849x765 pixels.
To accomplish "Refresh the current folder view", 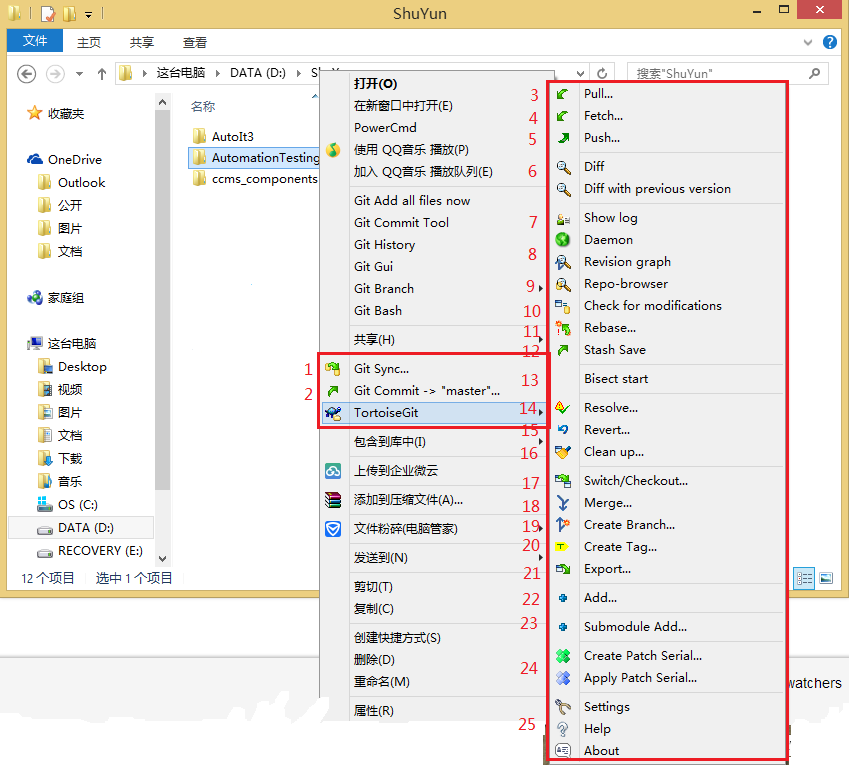I will pyautogui.click(x=602, y=74).
